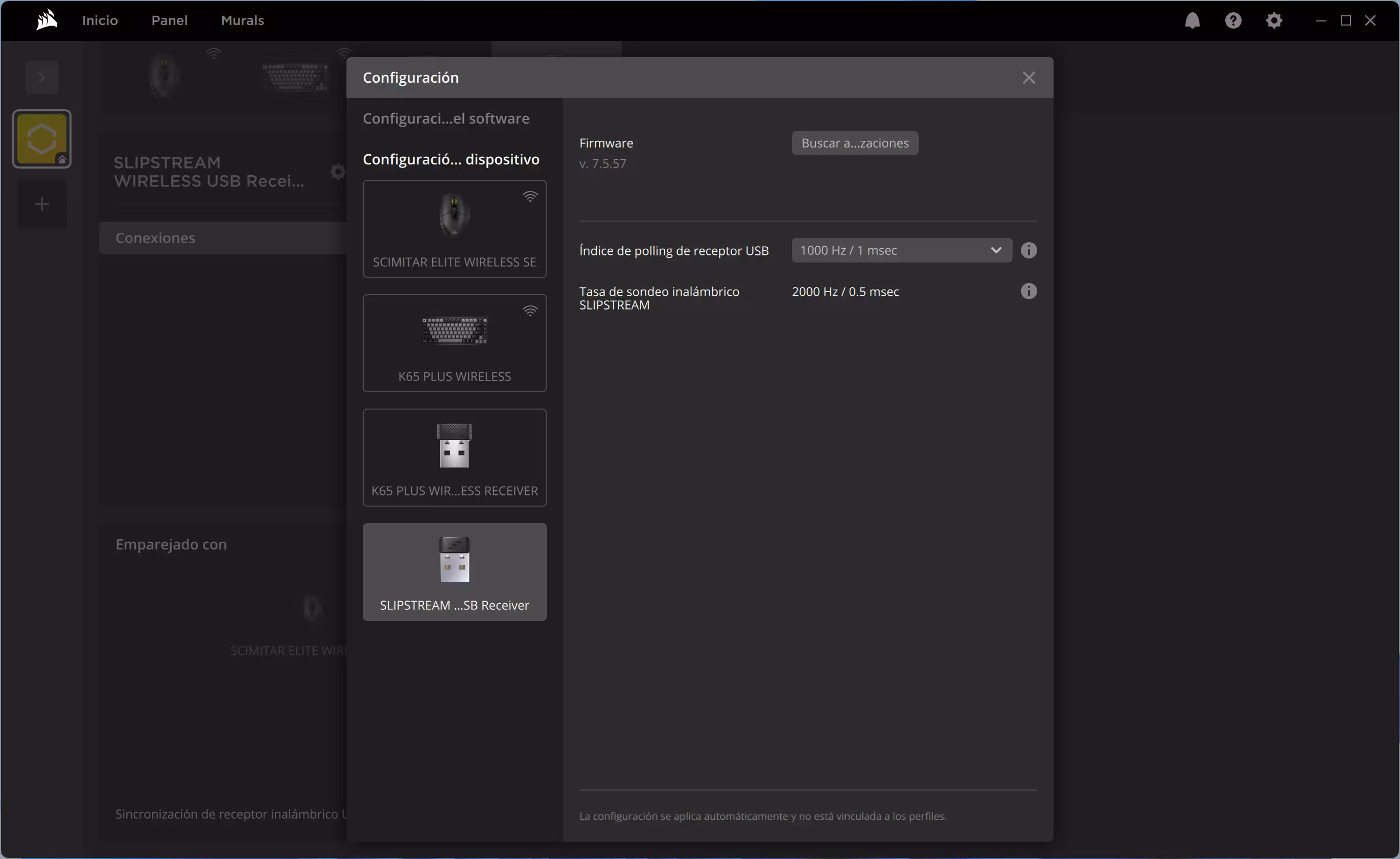The image size is (1400, 859).
Task: Add a new profile with plus icon
Action: [x=41, y=204]
